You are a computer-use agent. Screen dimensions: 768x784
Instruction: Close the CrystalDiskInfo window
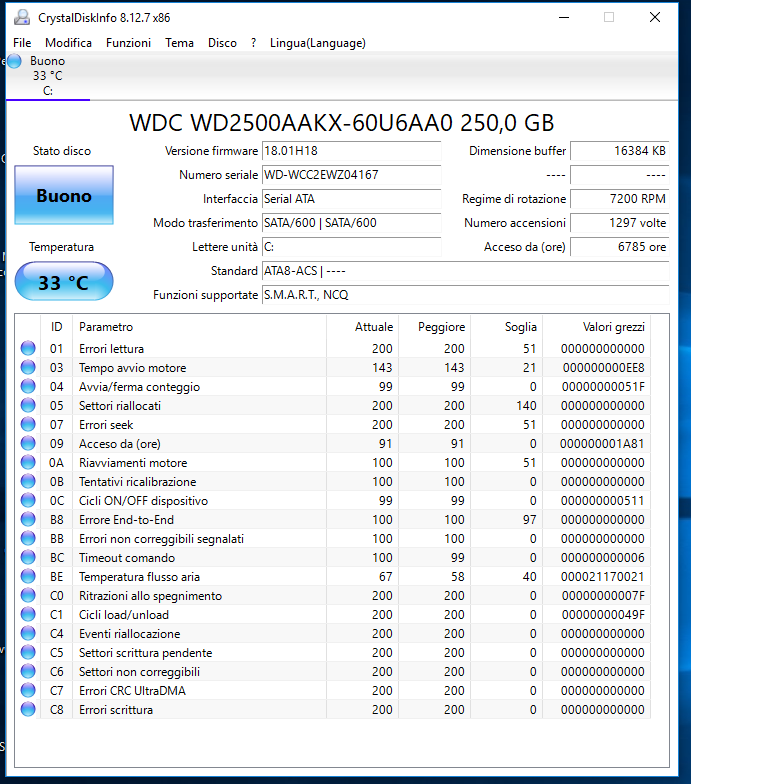655,18
